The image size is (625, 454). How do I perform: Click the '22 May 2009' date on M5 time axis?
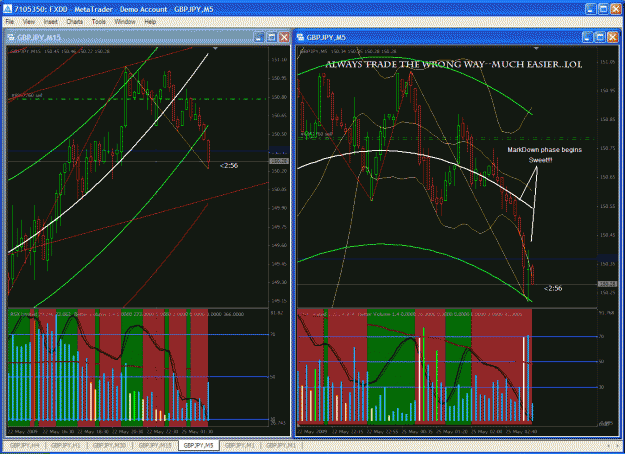(312, 432)
